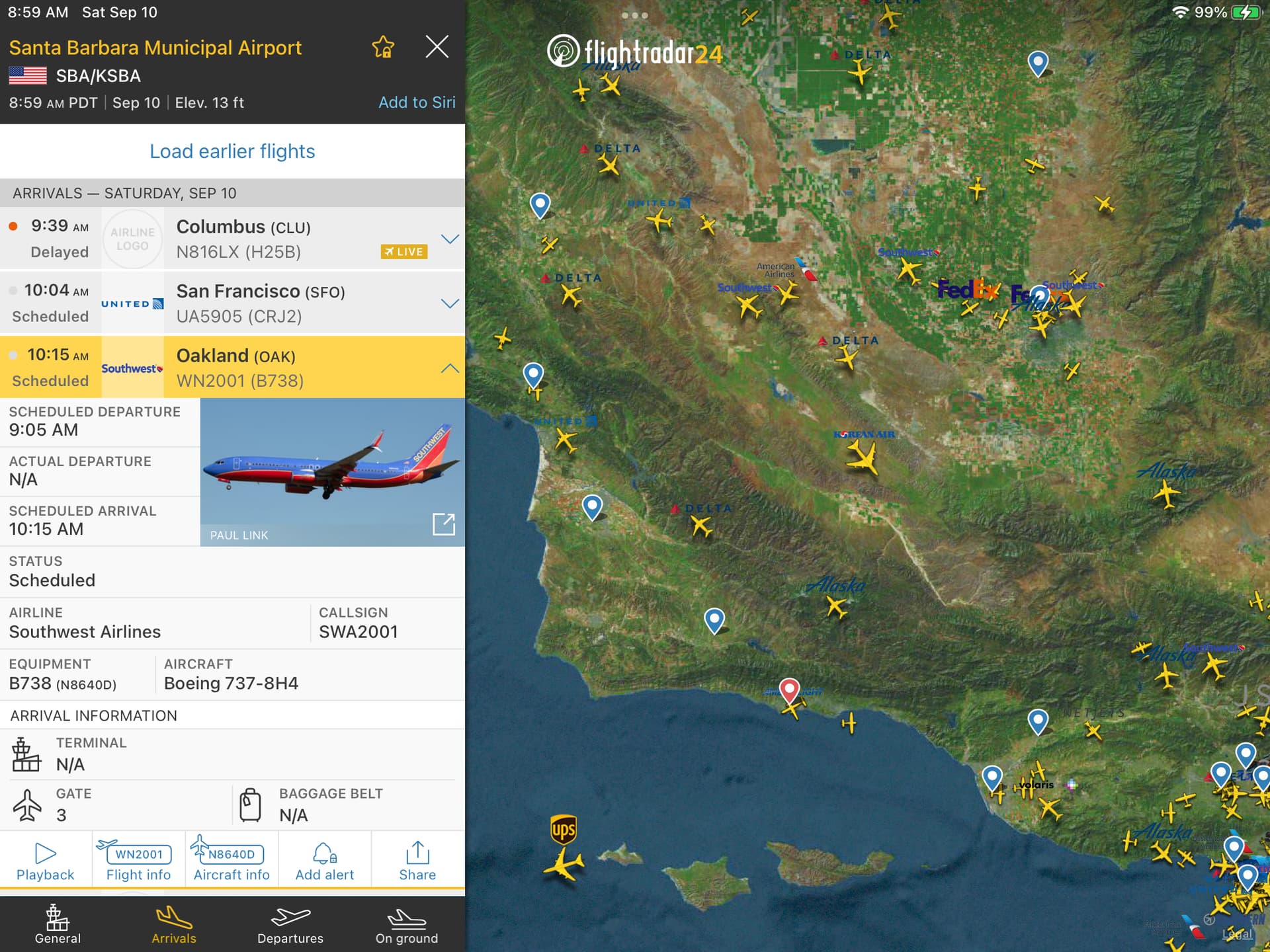Viewport: 1270px width, 952px height.
Task: Select the UPS aircraft on the map
Action: tap(564, 863)
